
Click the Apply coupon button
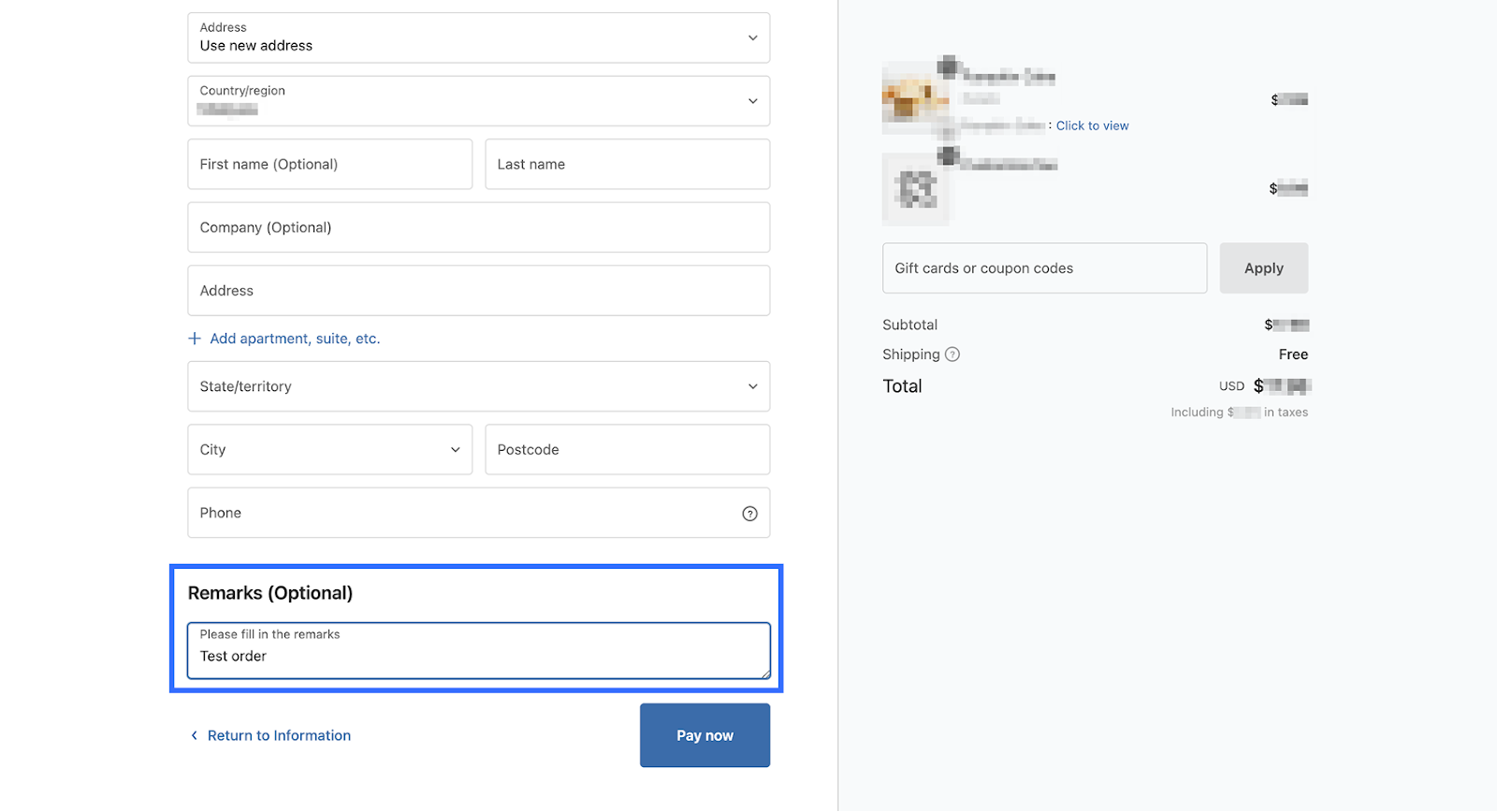[x=1263, y=268]
